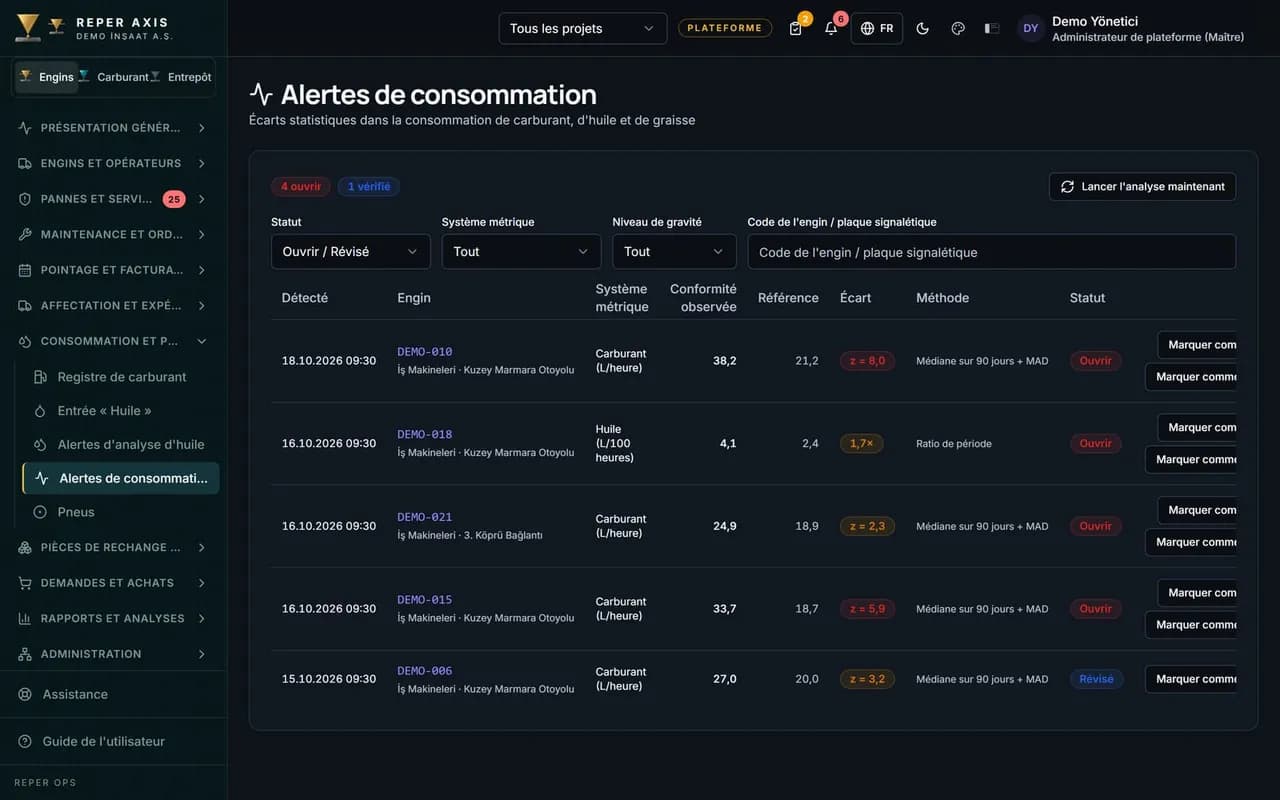Click Lancer l'analyse maintenant button

click(1142, 187)
